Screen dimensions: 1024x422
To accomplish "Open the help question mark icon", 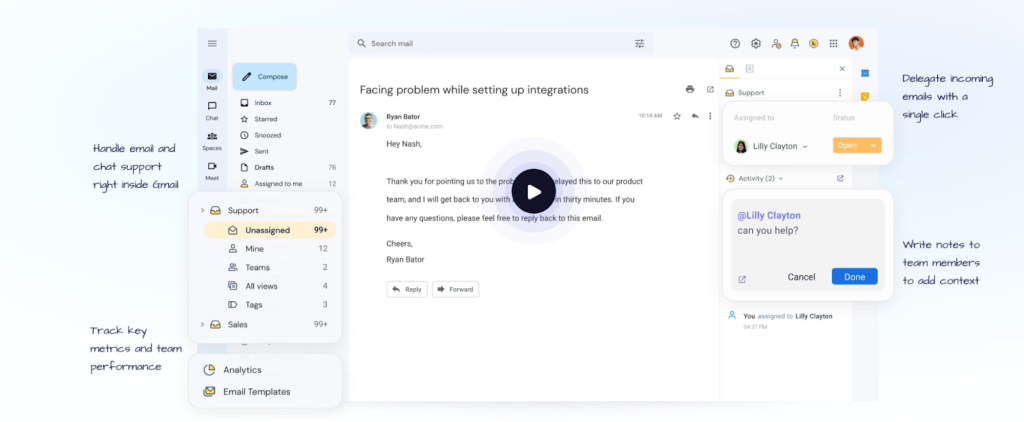I will [x=735, y=44].
